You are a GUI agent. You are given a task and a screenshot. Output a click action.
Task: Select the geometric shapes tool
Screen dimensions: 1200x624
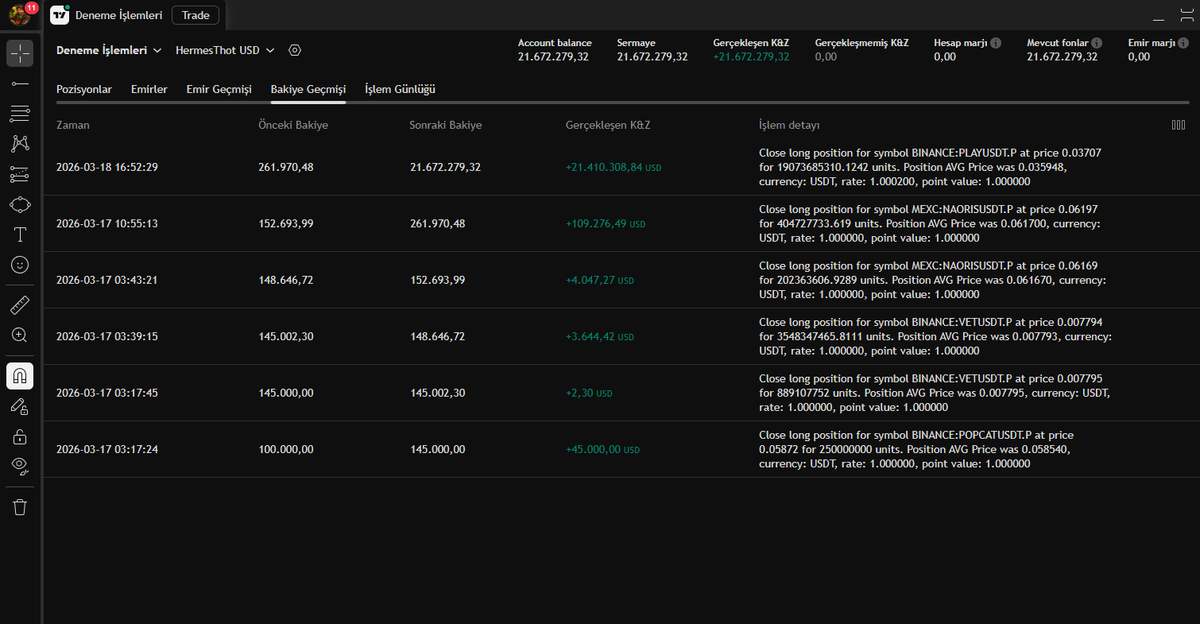(20, 204)
